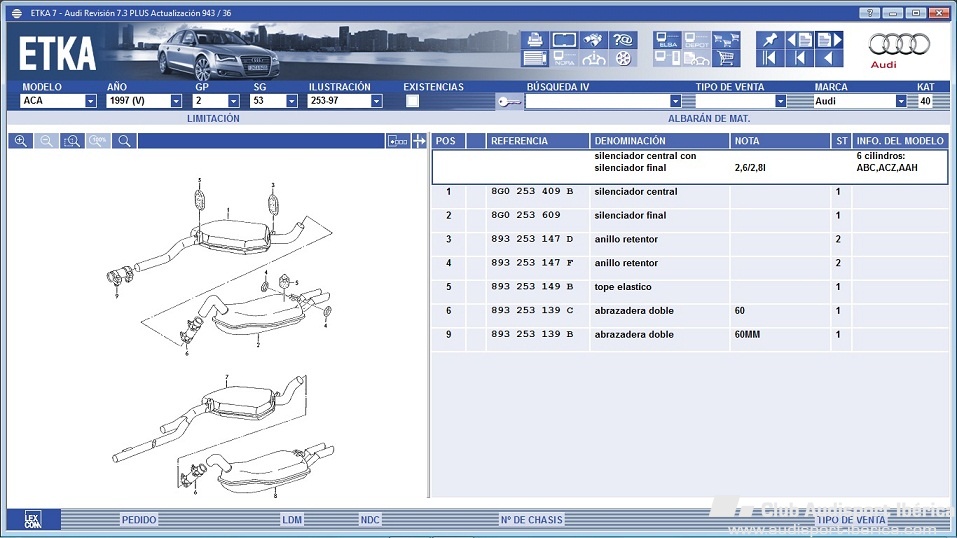
Task: Click the KAT field showing 40
Action: point(925,101)
